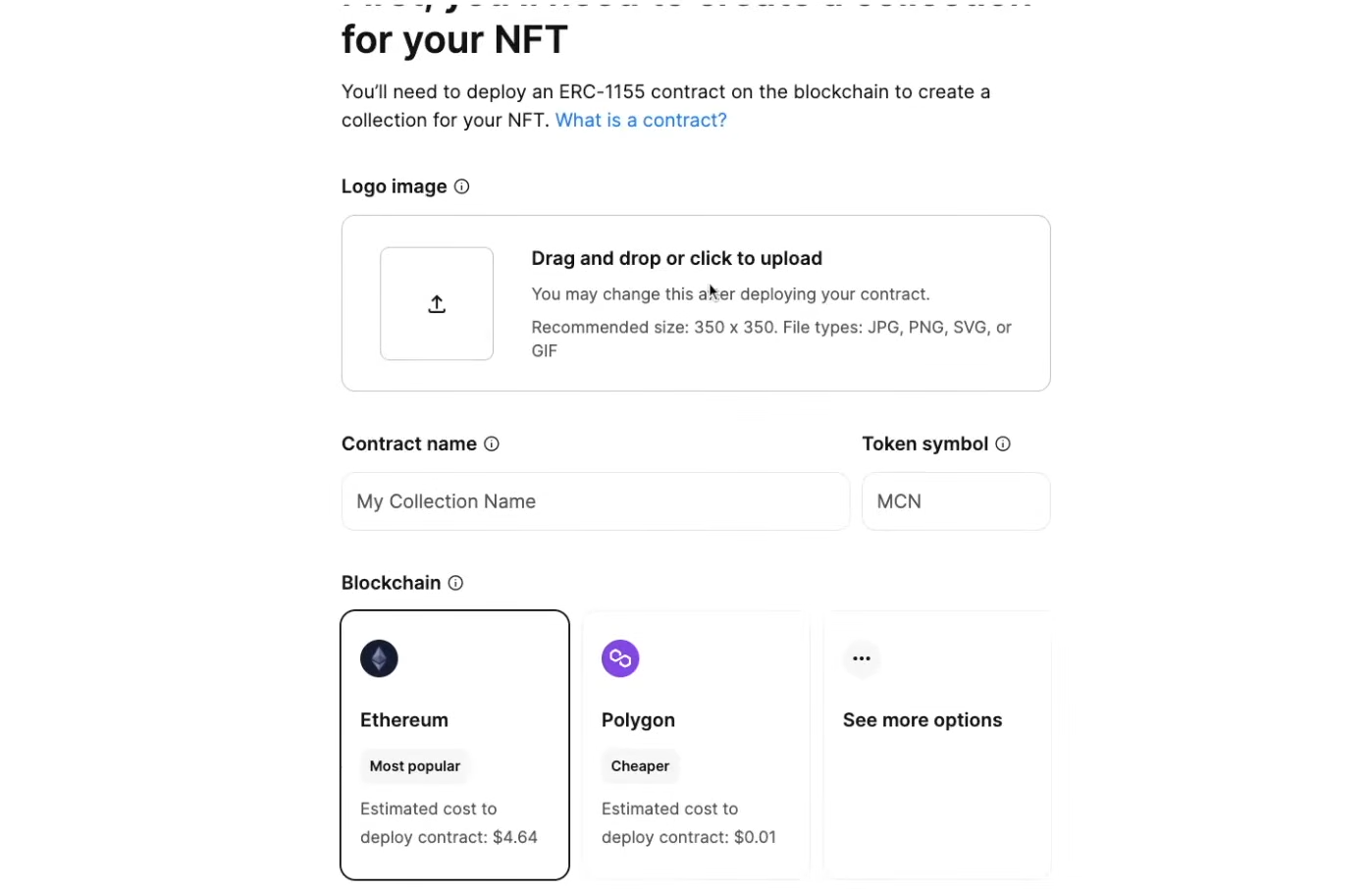Select the Ethereum blockchain card
The height and width of the screenshot is (889, 1372).
coord(455,745)
